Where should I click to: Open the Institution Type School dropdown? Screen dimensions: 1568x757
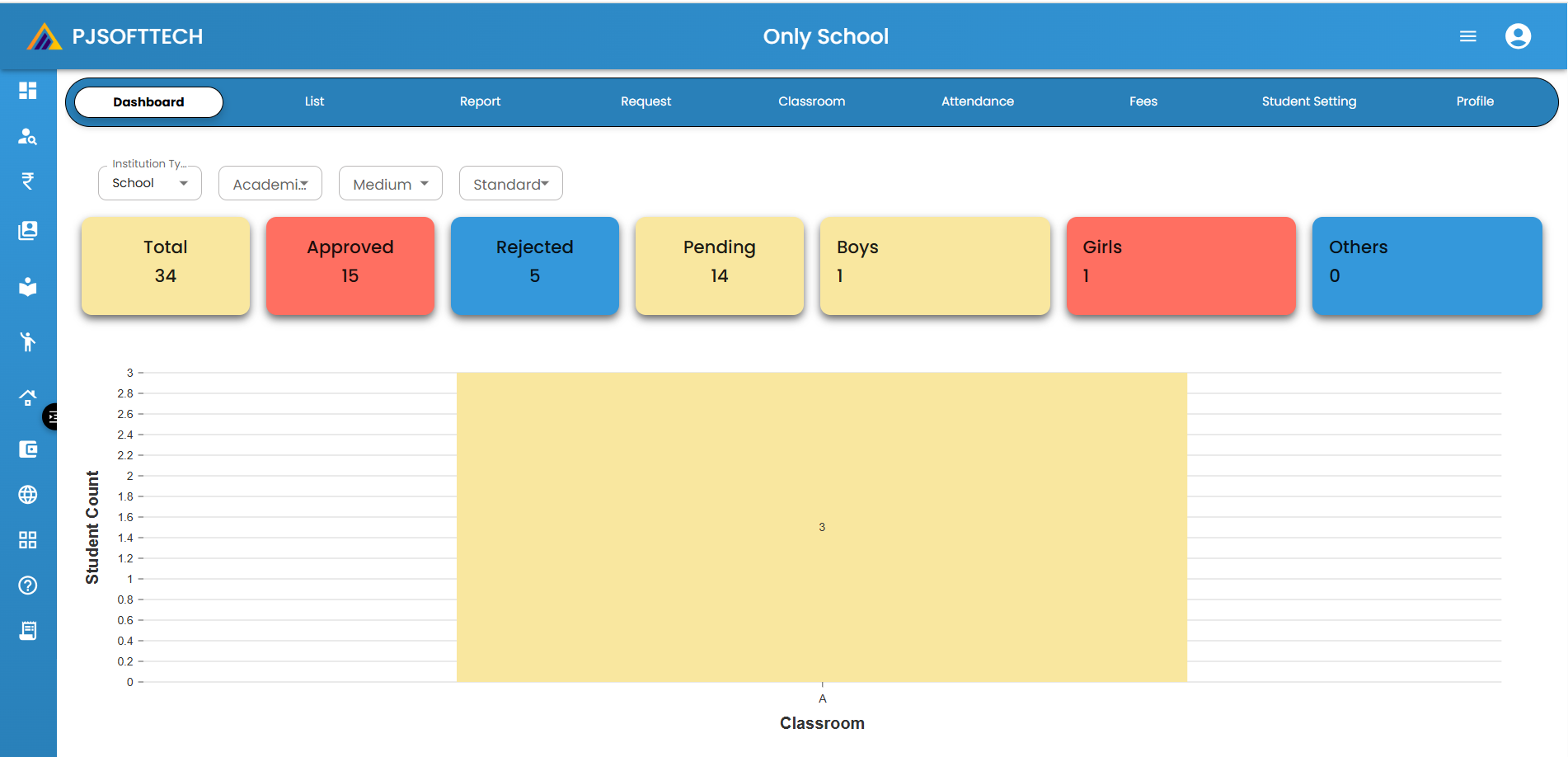click(x=150, y=183)
